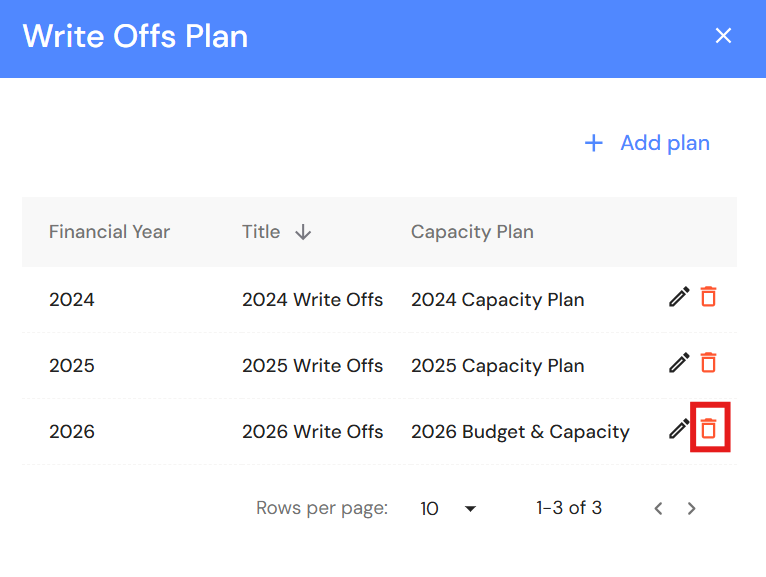Edit the 2024 Write Offs plan
This screenshot has height=577, width=766.
tap(679, 297)
